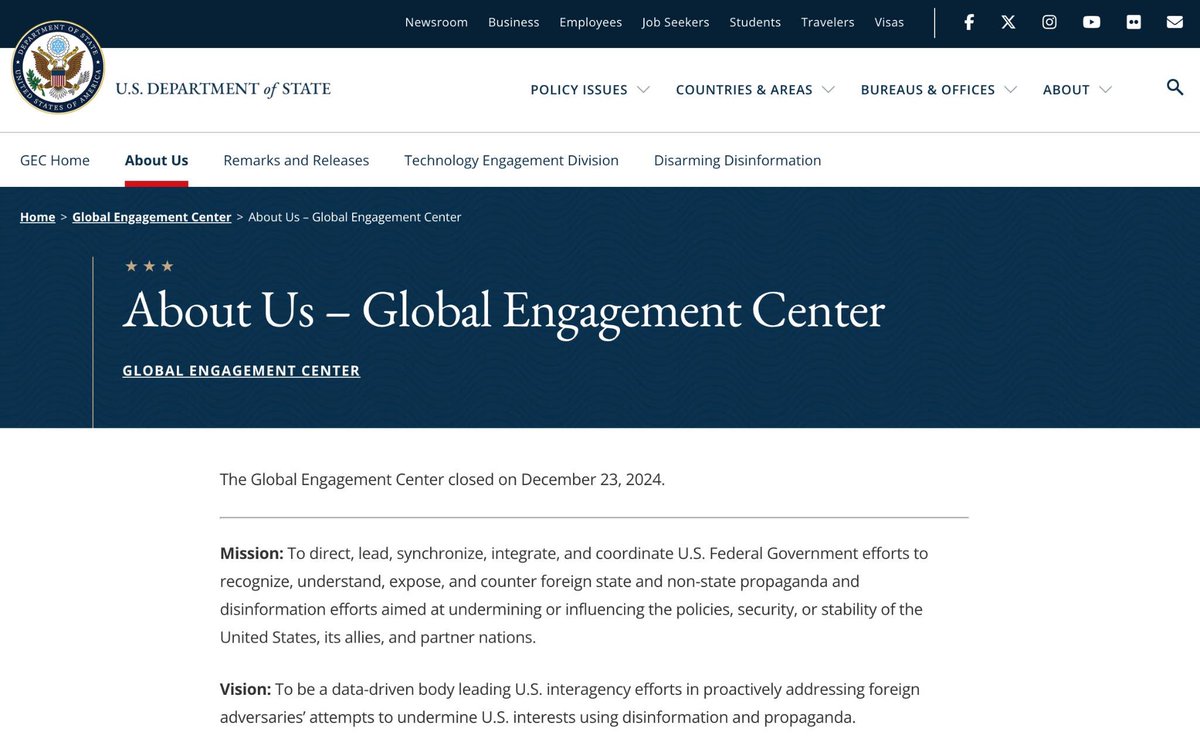
Task: Open the YouTube social icon
Action: [x=1091, y=22]
